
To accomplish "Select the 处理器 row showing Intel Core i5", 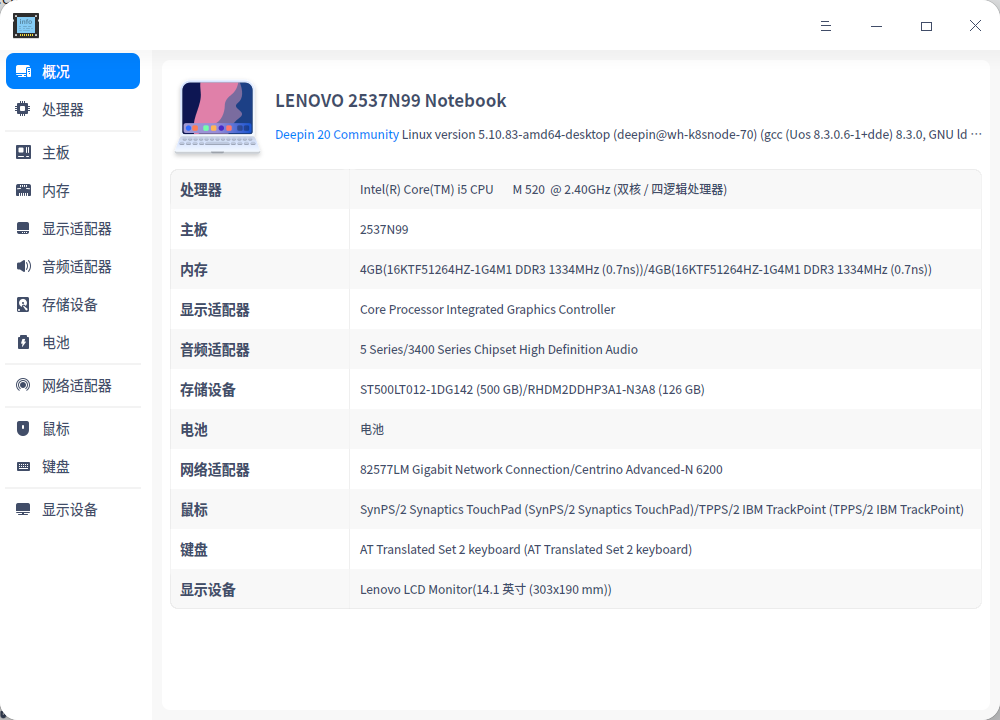I will (x=575, y=189).
